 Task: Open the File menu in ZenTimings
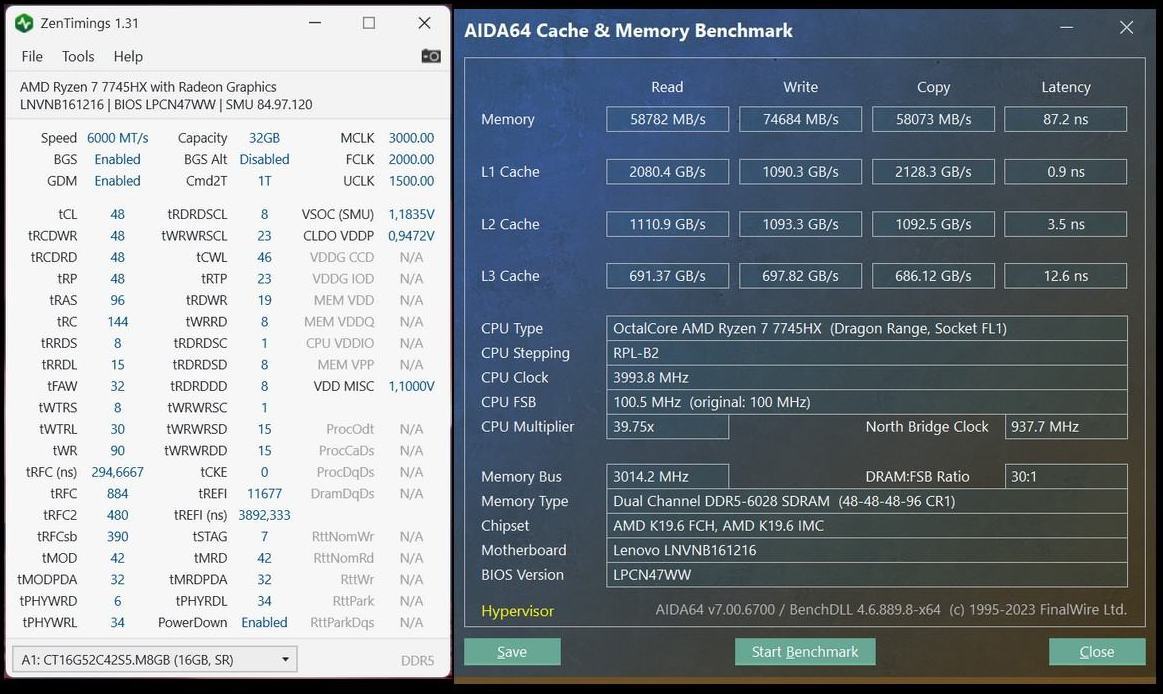(32, 56)
